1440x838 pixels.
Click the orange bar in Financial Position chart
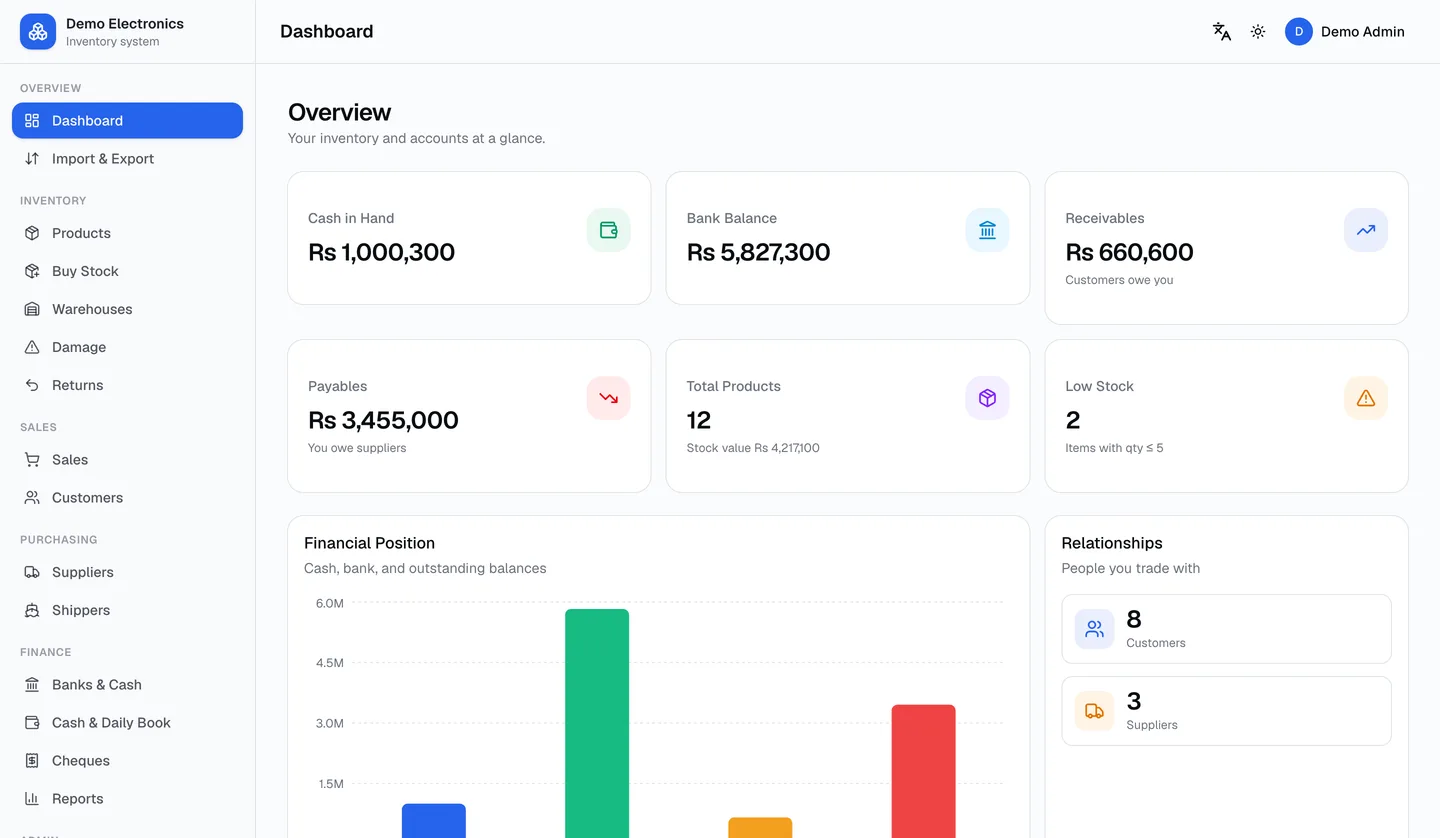pyautogui.click(x=760, y=828)
